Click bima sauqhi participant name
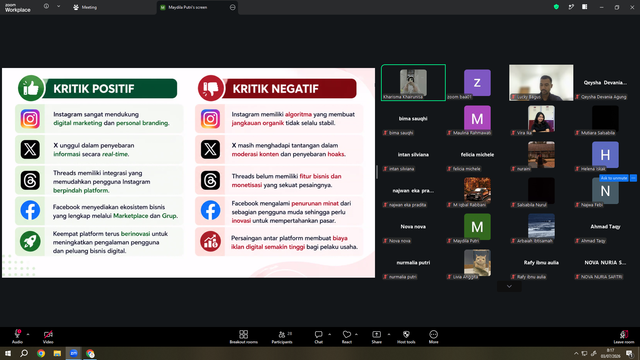 click(x=413, y=119)
